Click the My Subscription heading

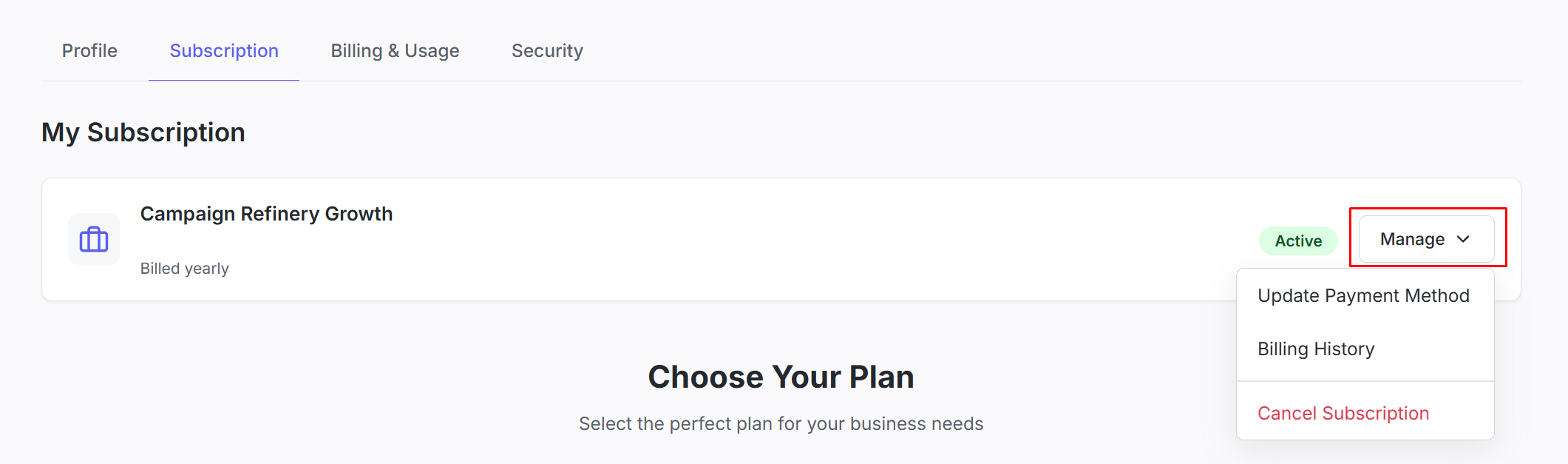143,132
